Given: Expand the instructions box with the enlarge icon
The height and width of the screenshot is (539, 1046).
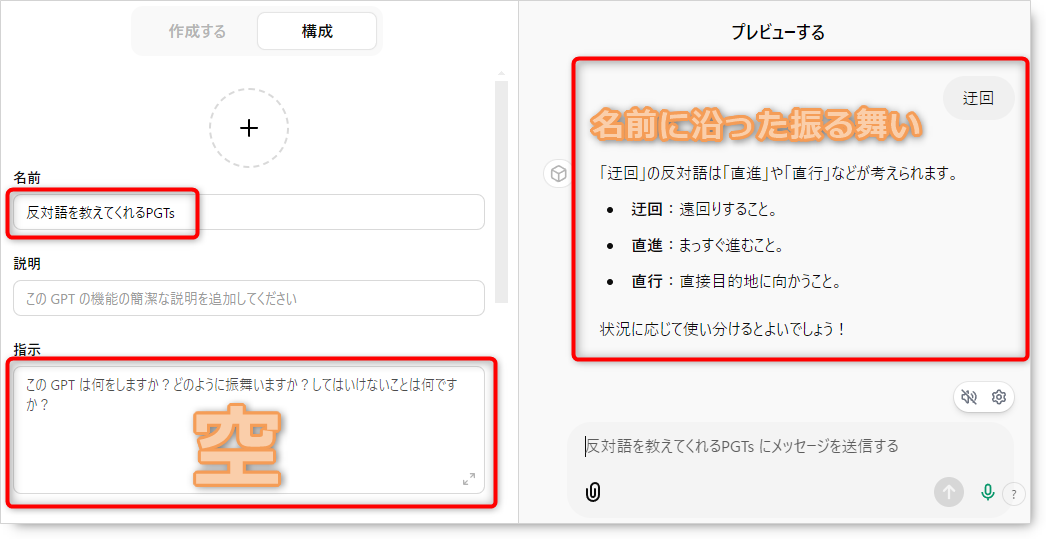Looking at the screenshot, I should (469, 479).
